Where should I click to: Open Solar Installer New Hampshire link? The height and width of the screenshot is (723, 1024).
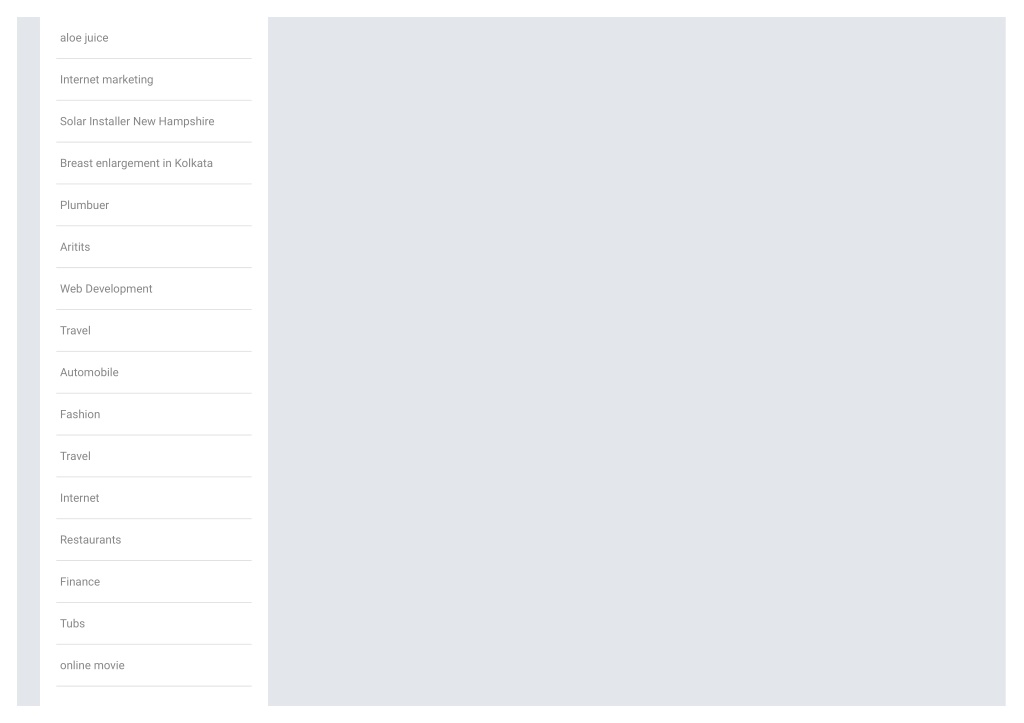click(x=137, y=121)
